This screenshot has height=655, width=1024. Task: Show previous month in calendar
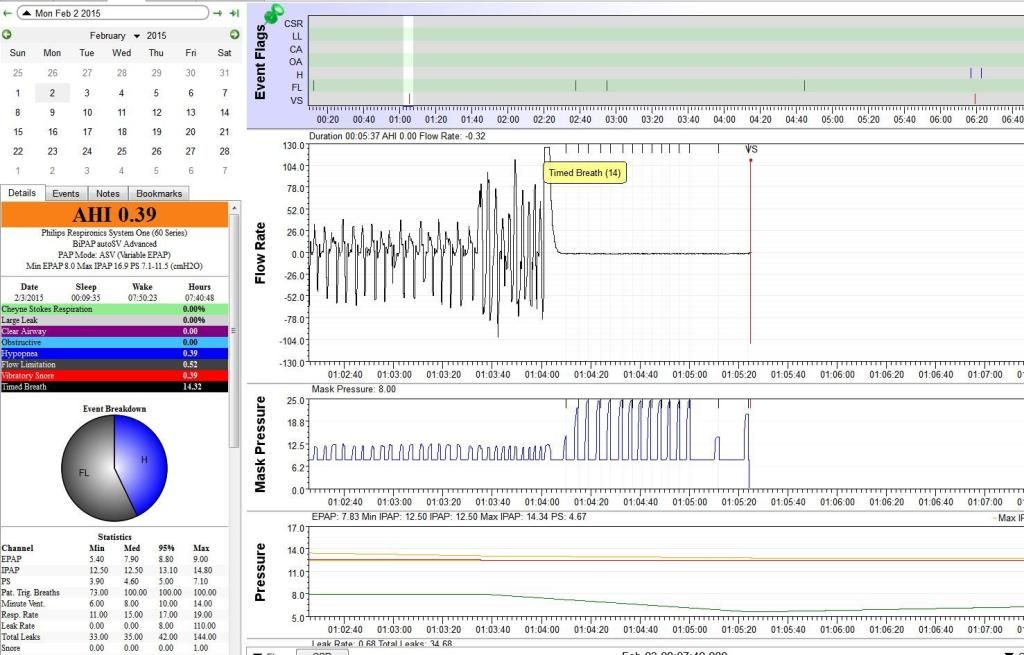[7, 35]
